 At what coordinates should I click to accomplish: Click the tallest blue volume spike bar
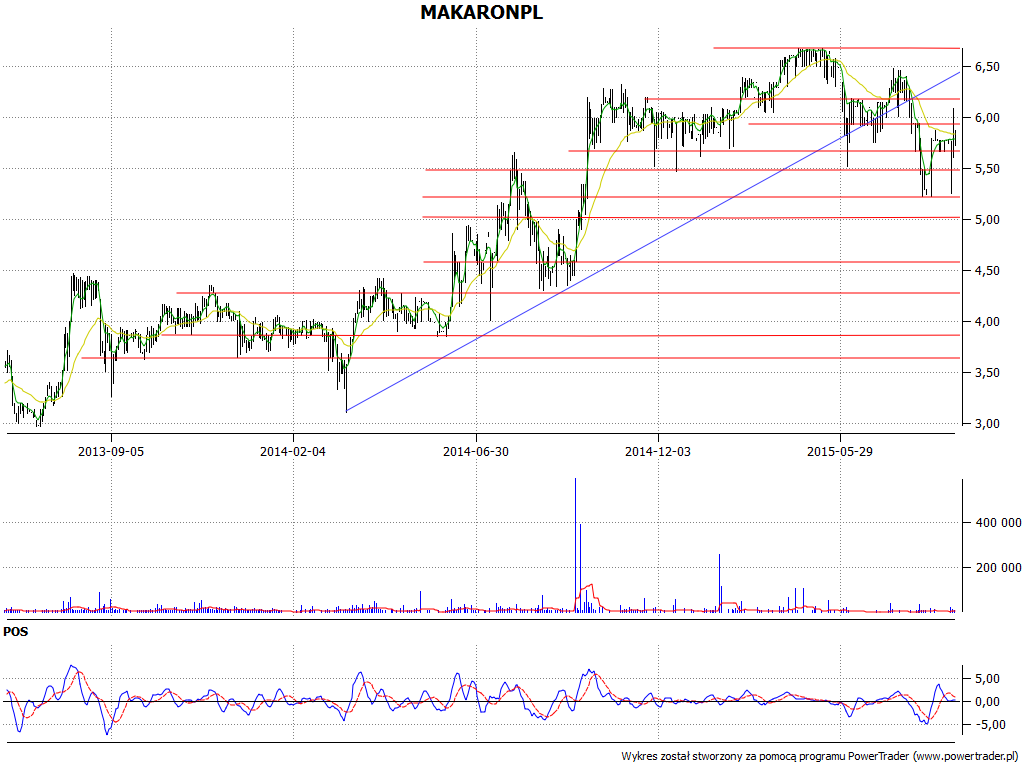[575, 545]
